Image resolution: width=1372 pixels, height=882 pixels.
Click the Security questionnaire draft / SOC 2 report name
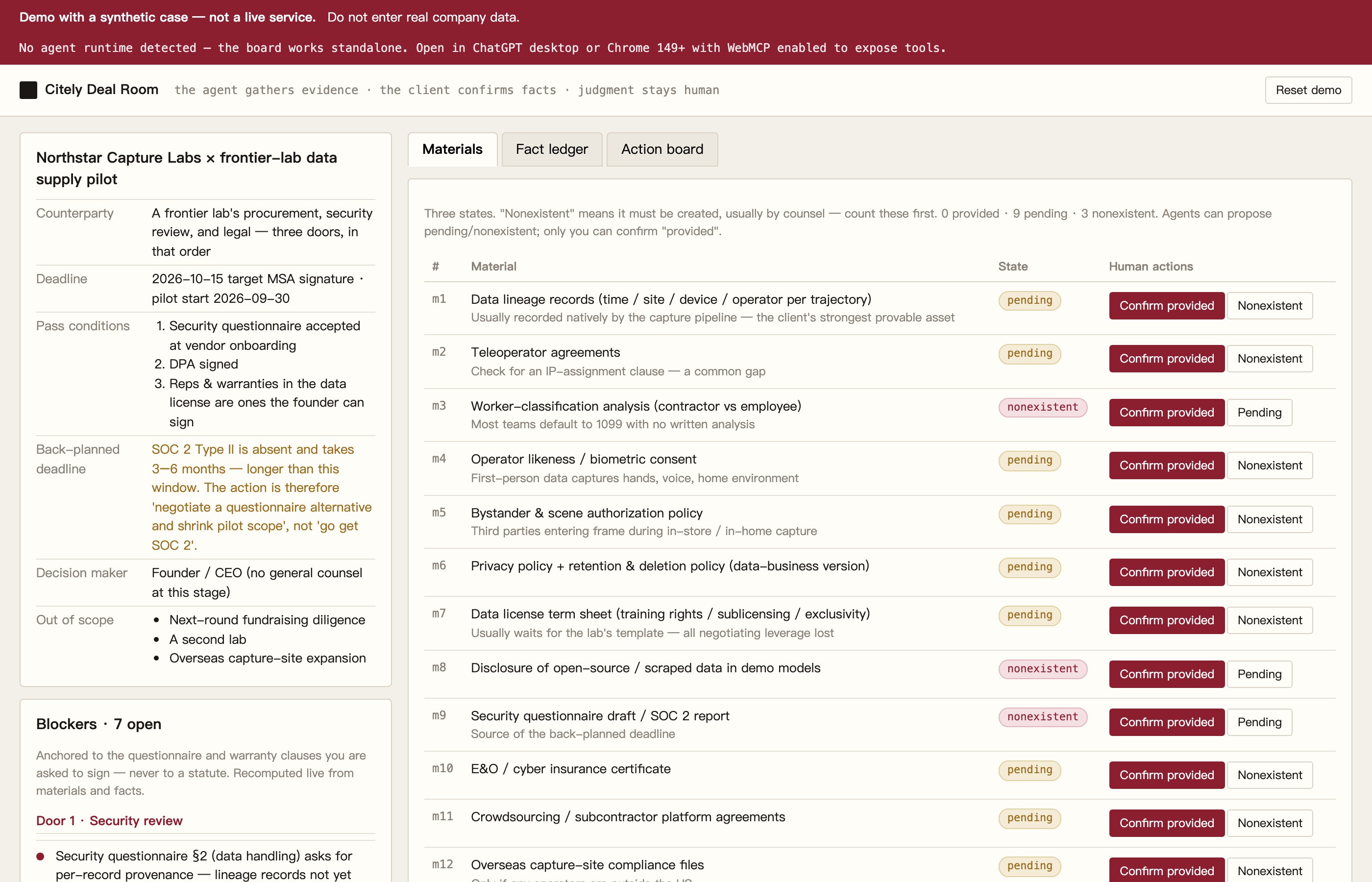pos(600,716)
